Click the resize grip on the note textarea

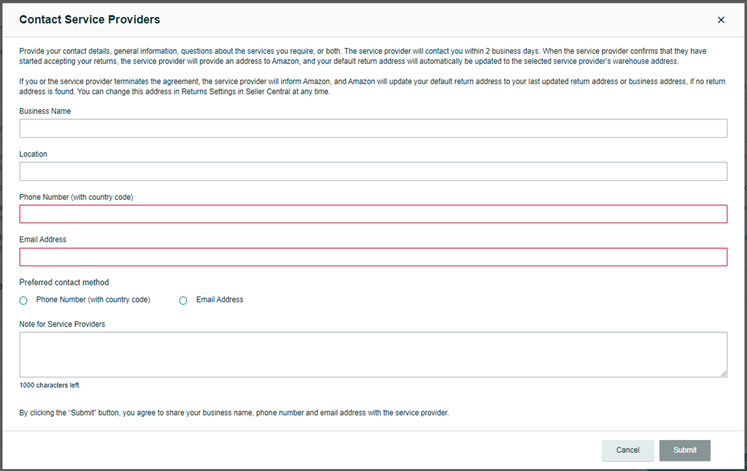click(724, 374)
